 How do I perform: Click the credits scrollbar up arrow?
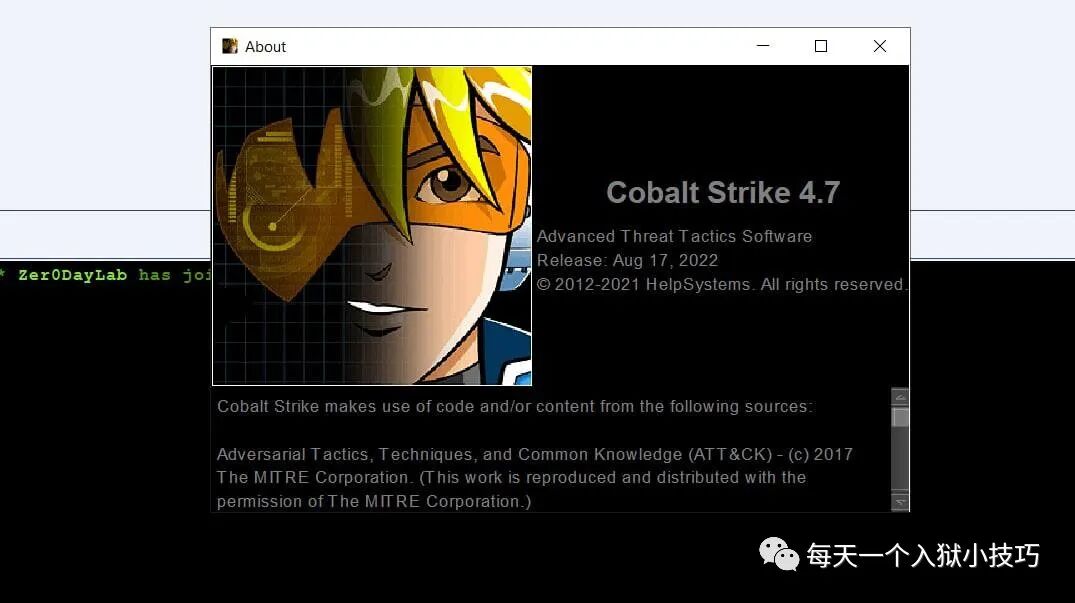(900, 397)
